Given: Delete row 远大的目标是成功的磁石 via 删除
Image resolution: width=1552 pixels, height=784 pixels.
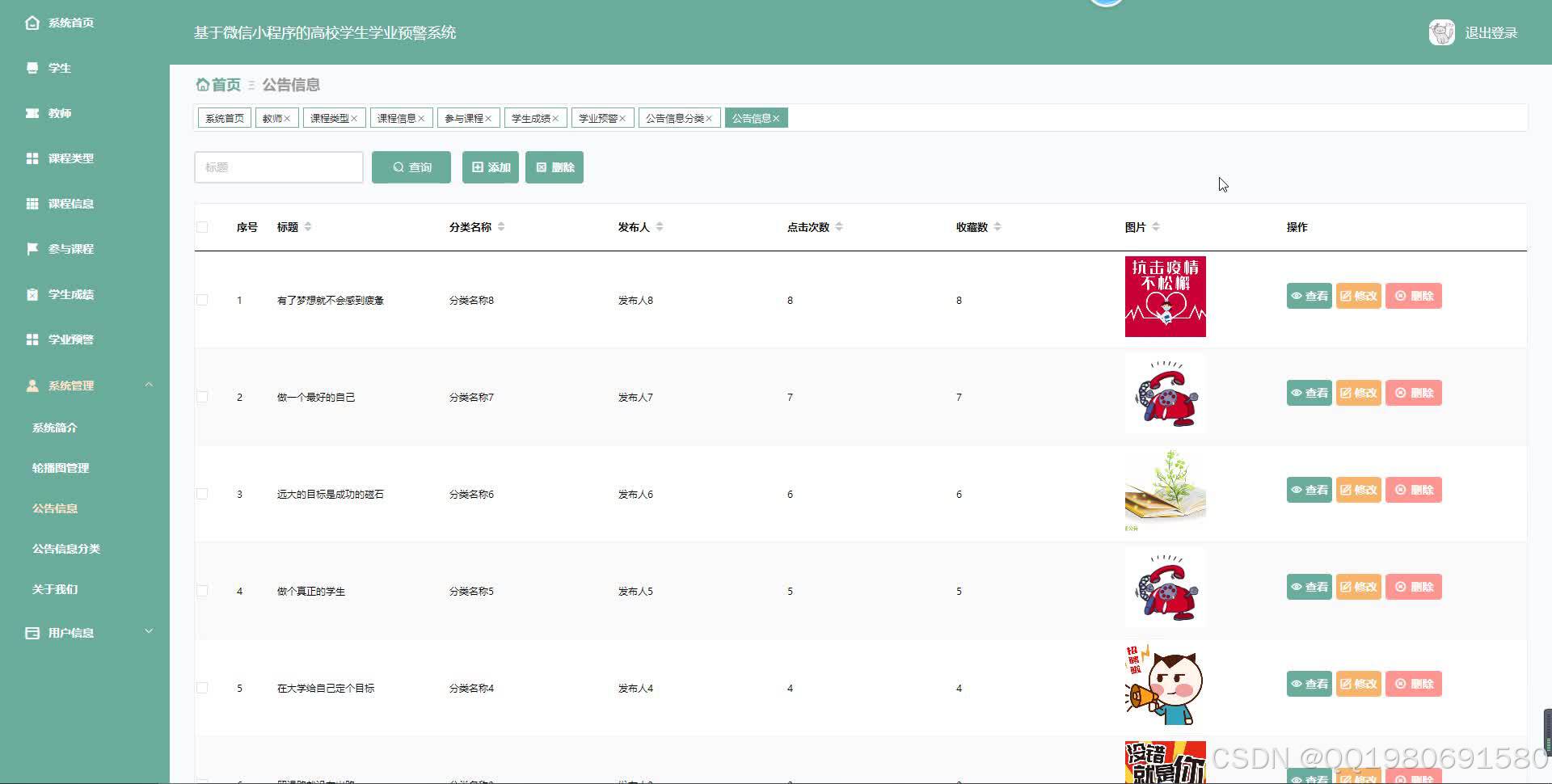Looking at the screenshot, I should coord(1414,490).
